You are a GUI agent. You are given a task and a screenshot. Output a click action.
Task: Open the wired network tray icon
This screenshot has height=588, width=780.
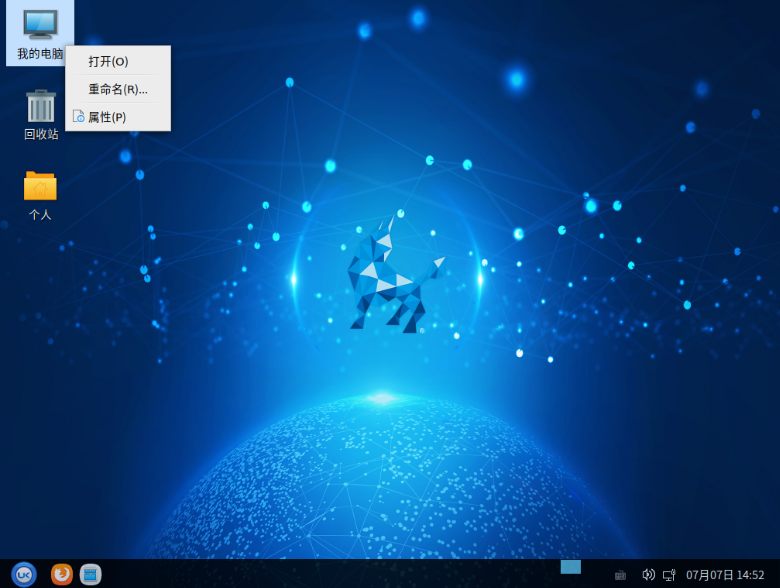tap(669, 575)
